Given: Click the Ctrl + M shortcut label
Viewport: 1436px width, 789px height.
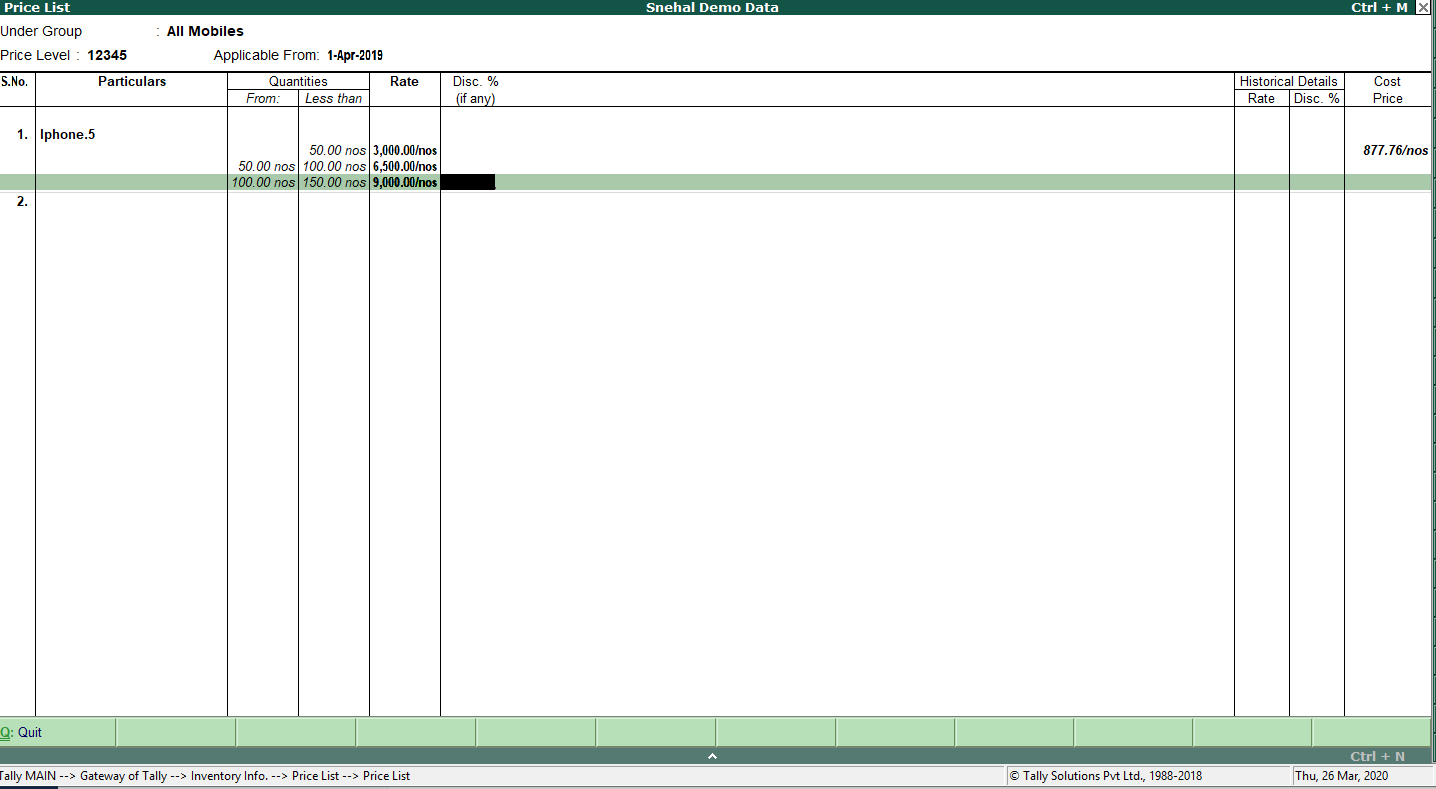Looking at the screenshot, I should click(x=1379, y=7).
